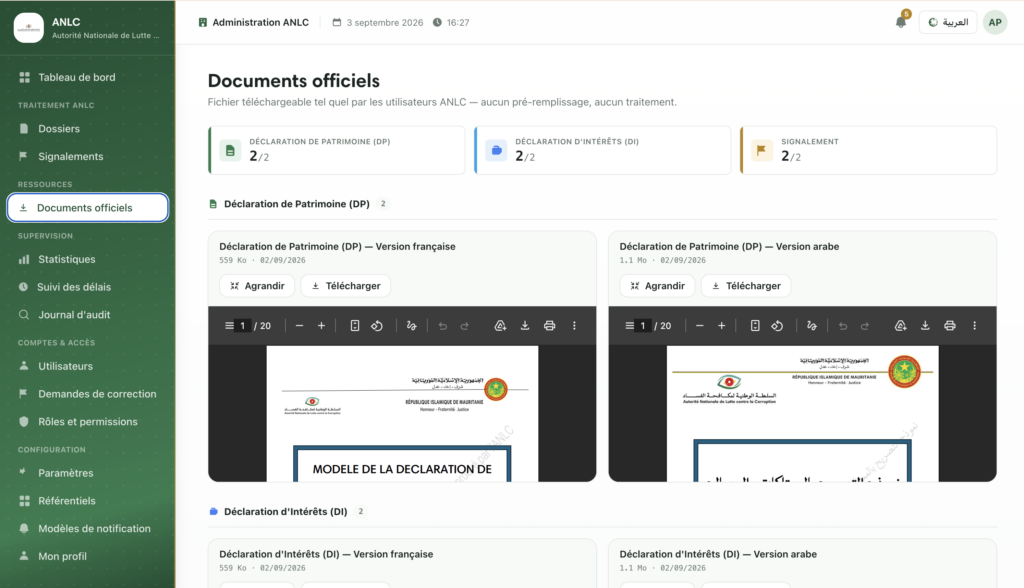The image size is (1024, 588).
Task: Click Télécharger for DP Version française
Action: click(346, 286)
